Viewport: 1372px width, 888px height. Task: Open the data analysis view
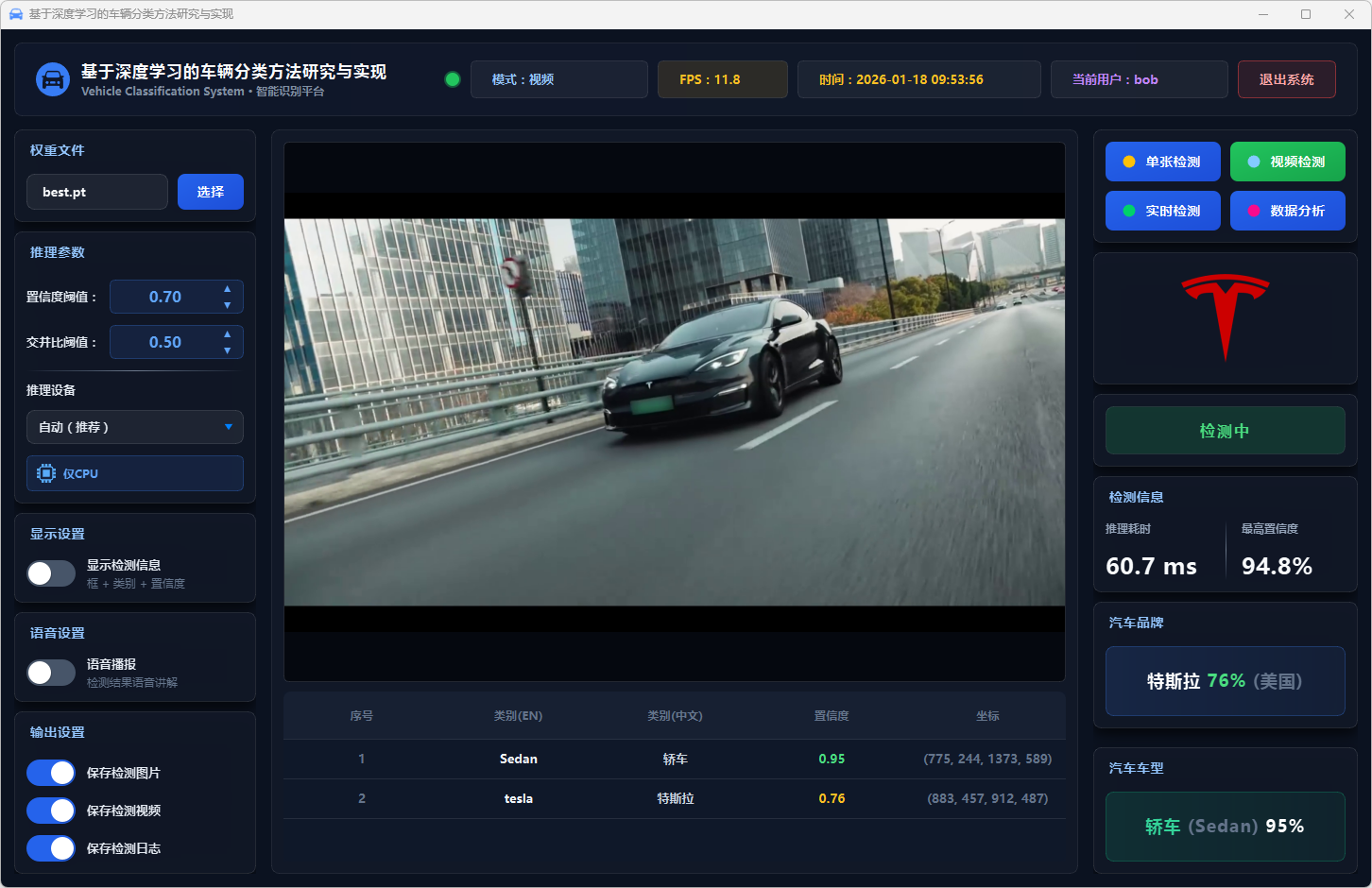click(x=1287, y=211)
